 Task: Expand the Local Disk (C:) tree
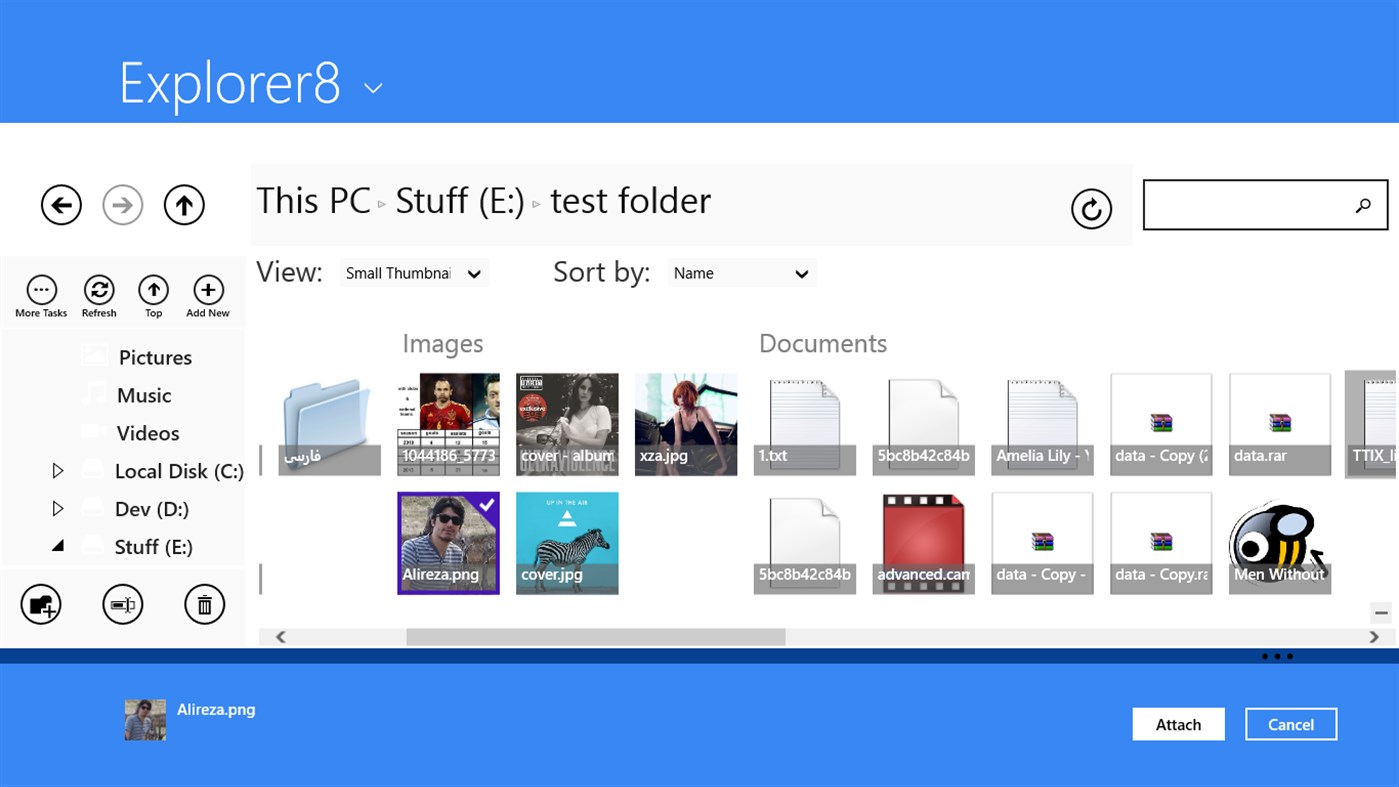57,470
